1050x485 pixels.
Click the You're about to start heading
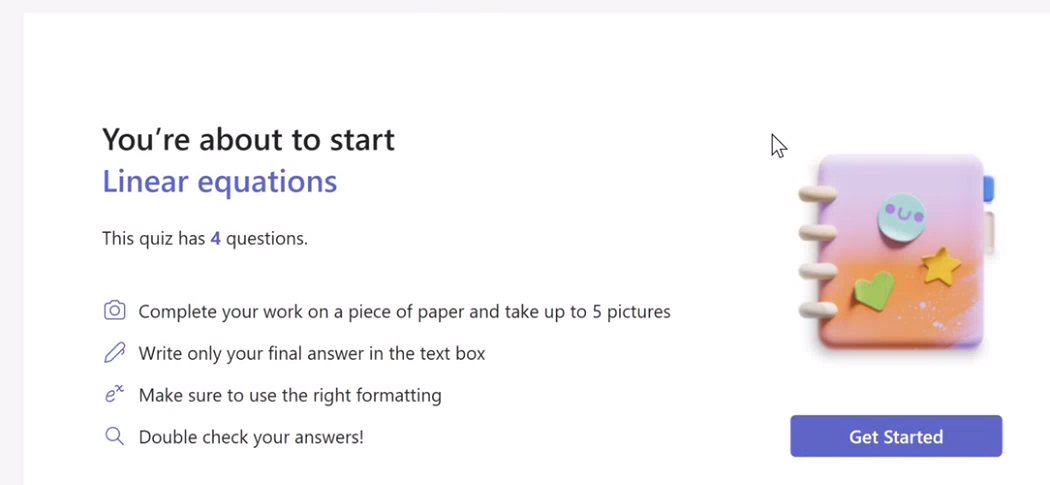[248, 139]
